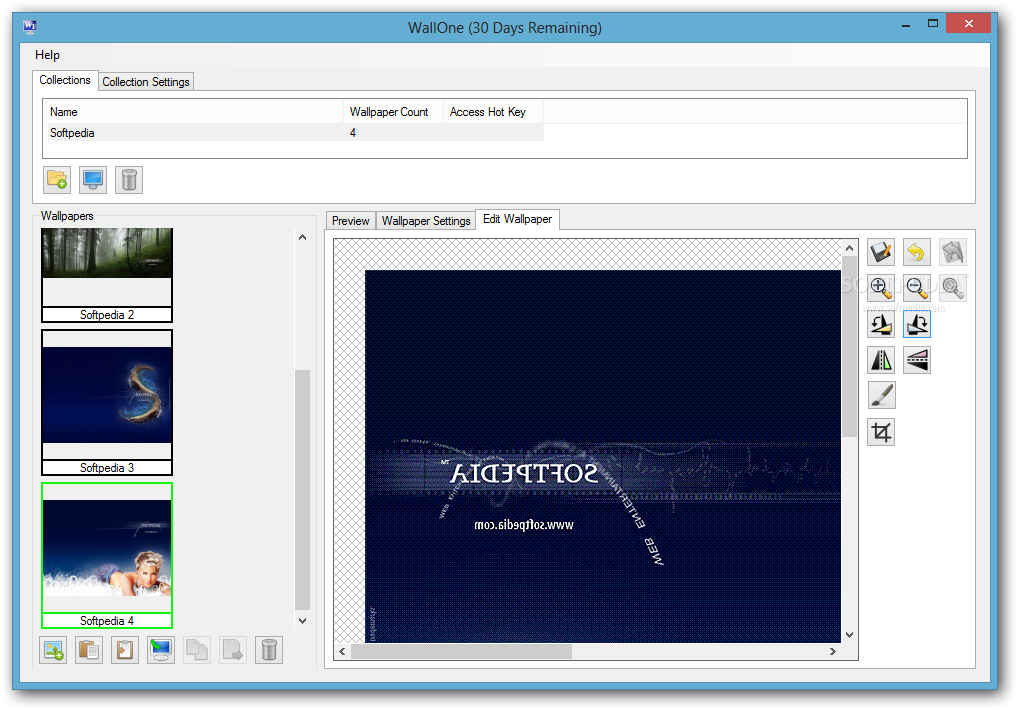
Task: Click the editor horizontal scrollbar thumb
Action: (462, 651)
